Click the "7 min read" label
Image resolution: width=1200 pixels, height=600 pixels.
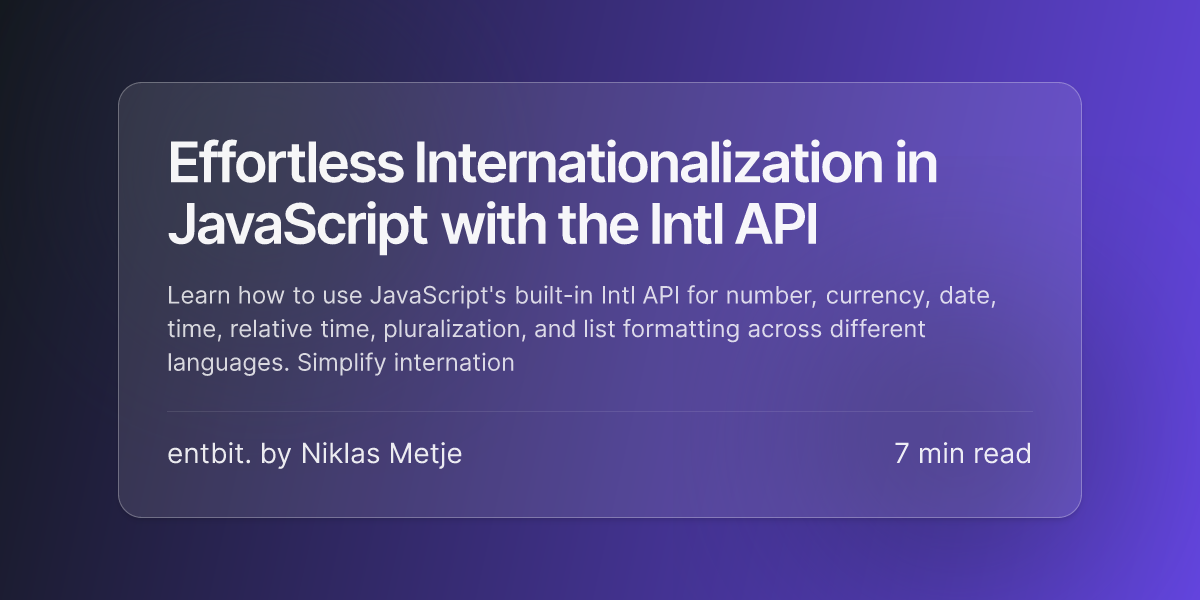(963, 454)
